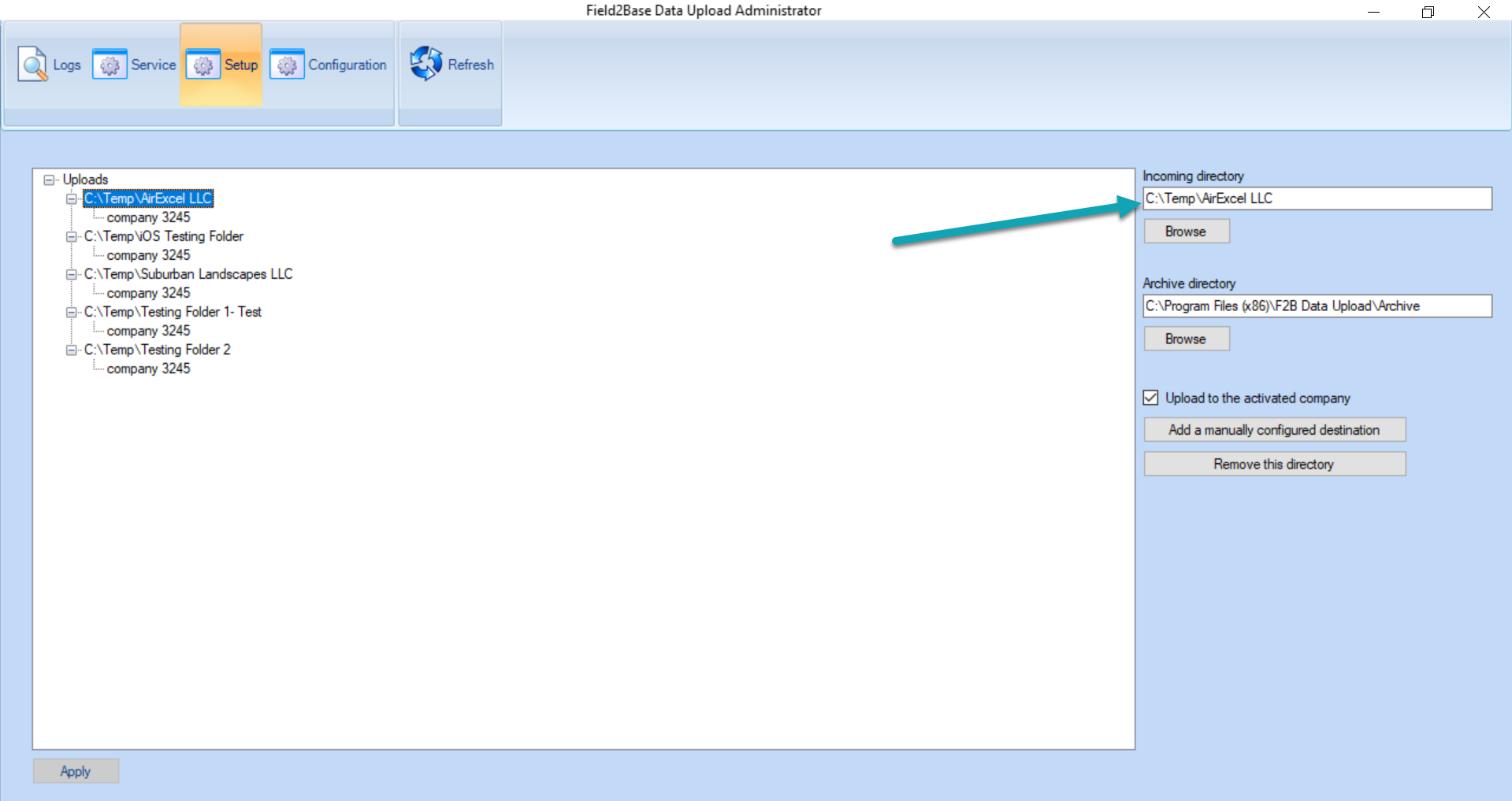This screenshot has width=1512, height=801.
Task: Collapse the Testing Folder 2 node
Action: (71, 350)
